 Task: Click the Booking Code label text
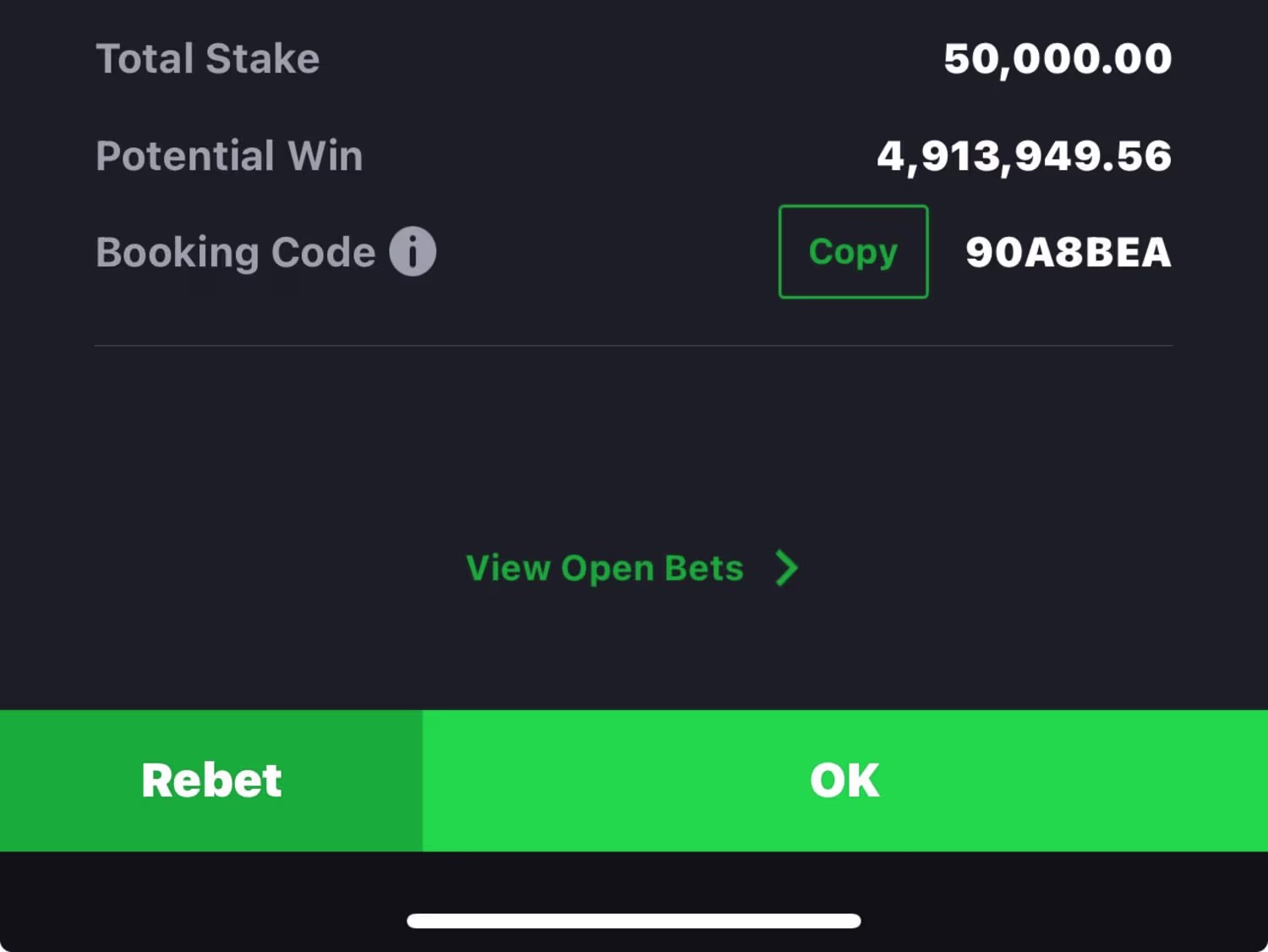click(x=236, y=252)
